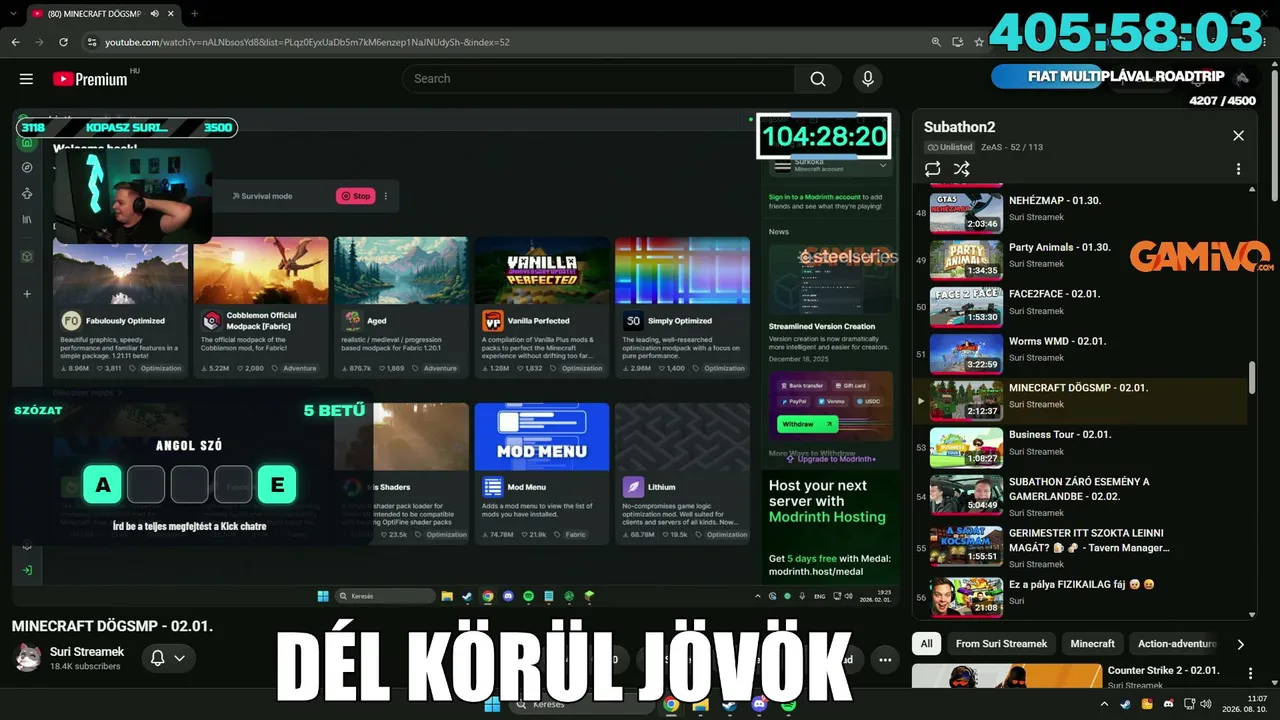Select the current MINECRAFT DÖGSMP playlist entry

(1082, 399)
